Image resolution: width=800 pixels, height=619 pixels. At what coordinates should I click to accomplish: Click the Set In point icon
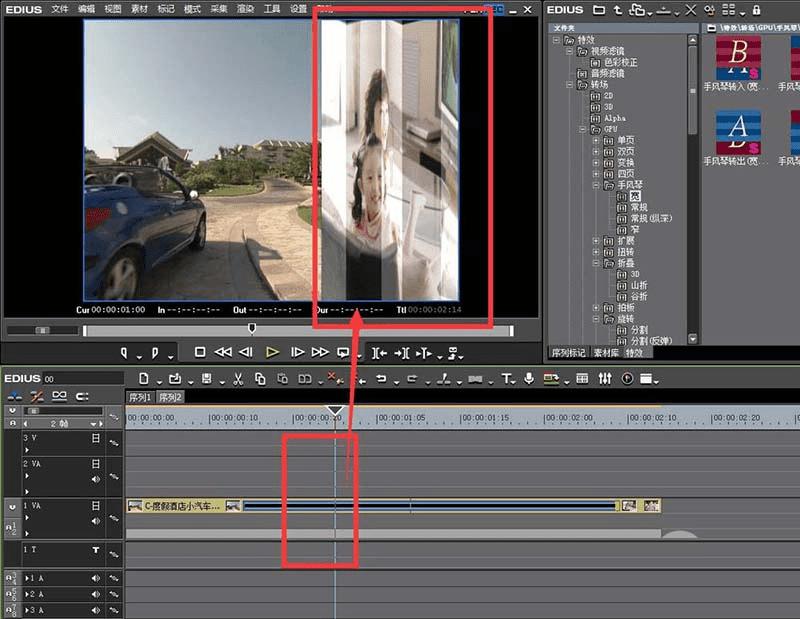(x=125, y=352)
